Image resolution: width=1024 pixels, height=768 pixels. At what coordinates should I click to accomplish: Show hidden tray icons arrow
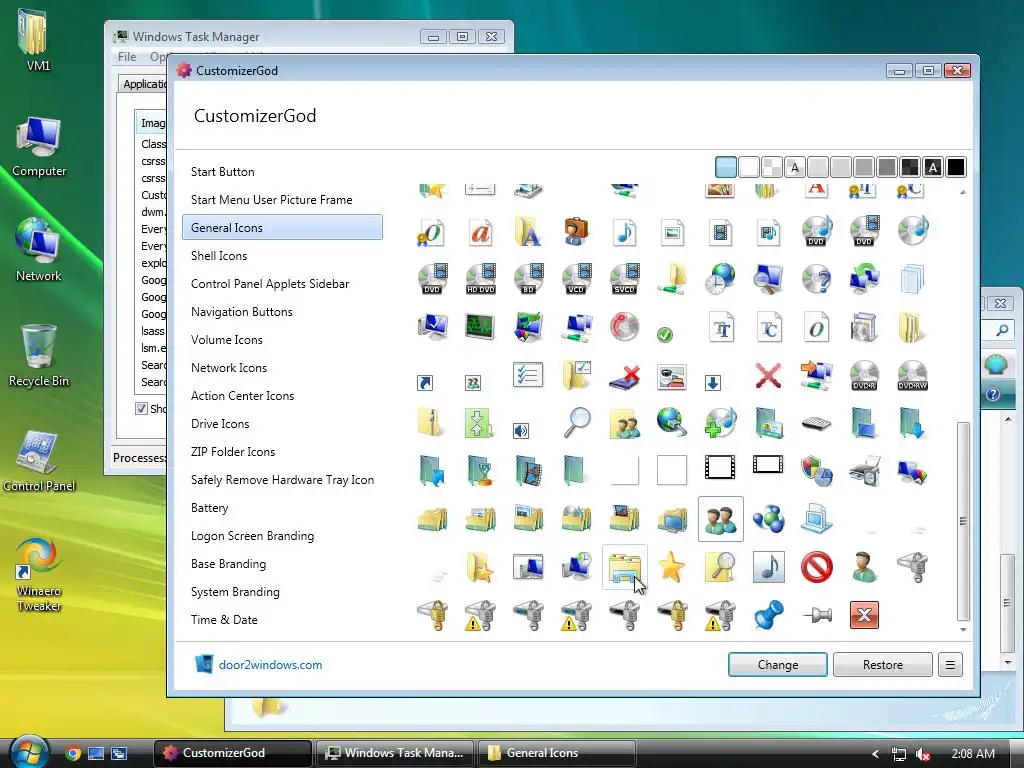(x=875, y=754)
